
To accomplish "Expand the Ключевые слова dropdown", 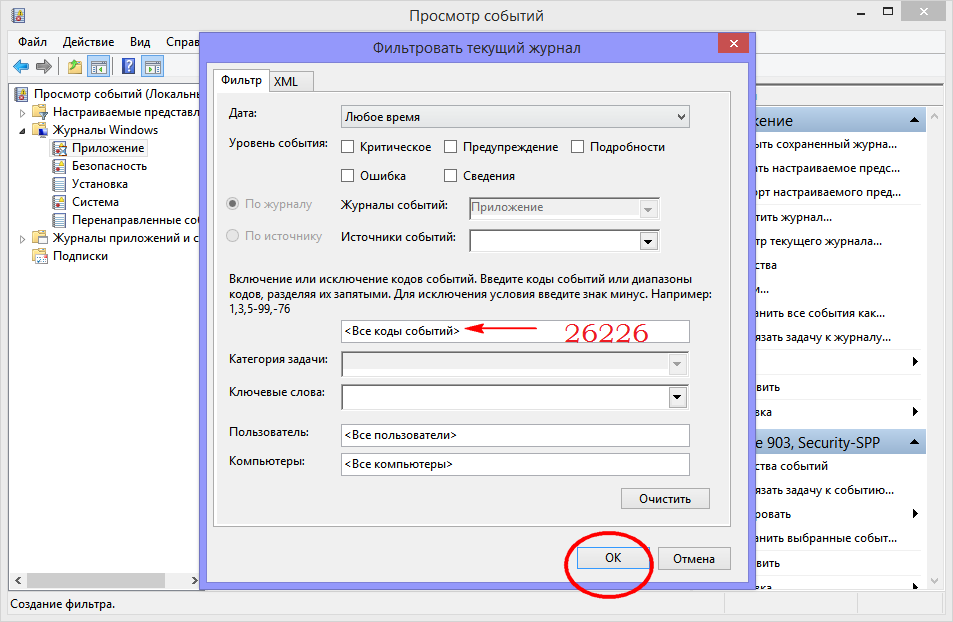I will pos(678,398).
